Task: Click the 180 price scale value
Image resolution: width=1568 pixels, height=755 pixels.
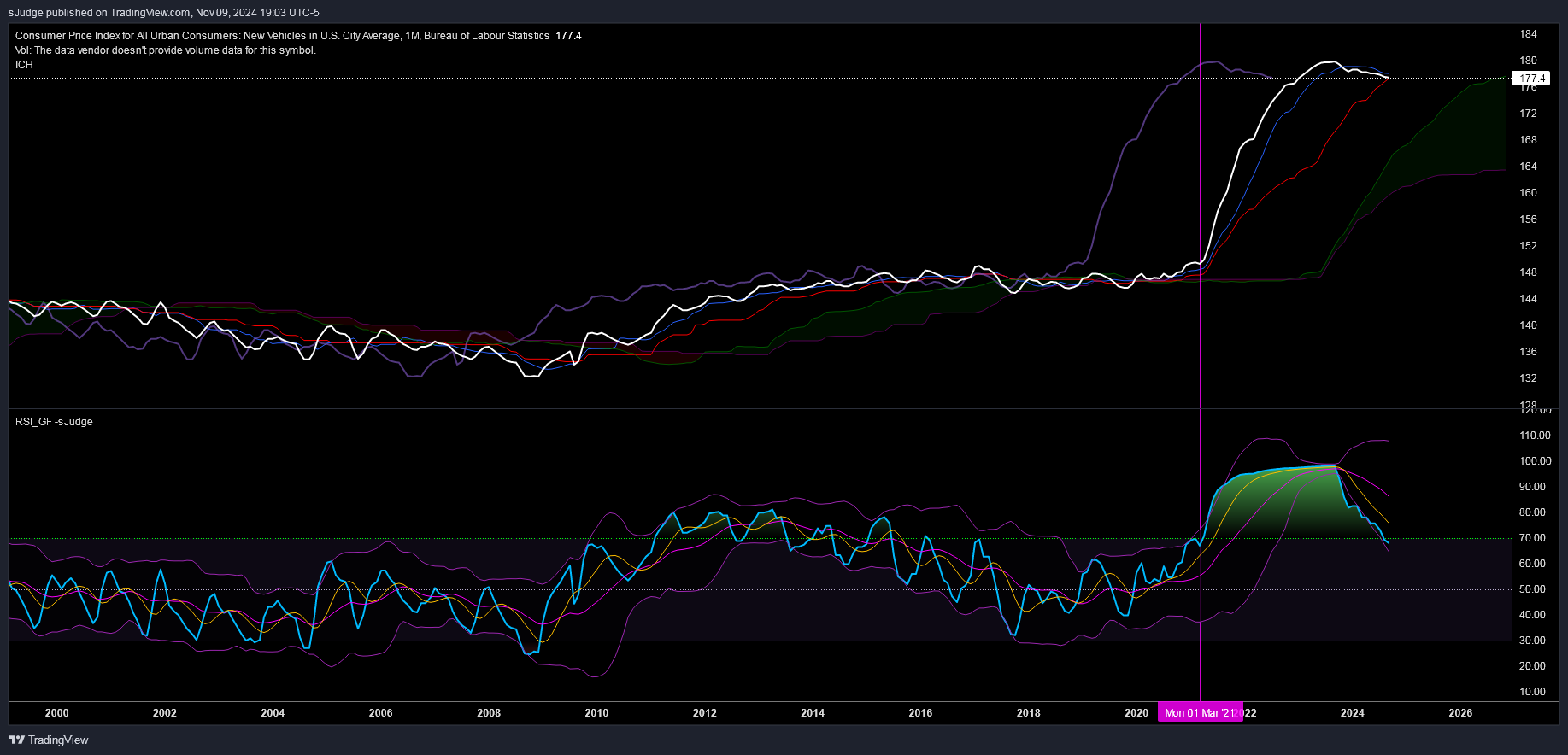Action: tap(1528, 61)
